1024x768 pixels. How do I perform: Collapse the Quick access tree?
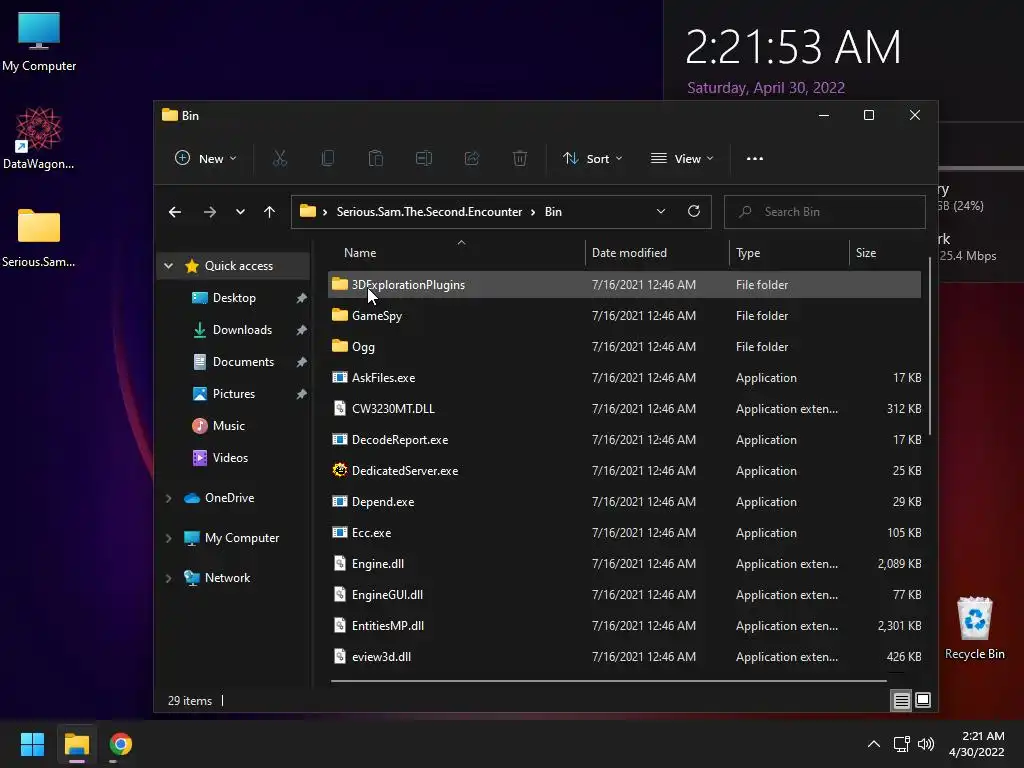click(x=168, y=266)
